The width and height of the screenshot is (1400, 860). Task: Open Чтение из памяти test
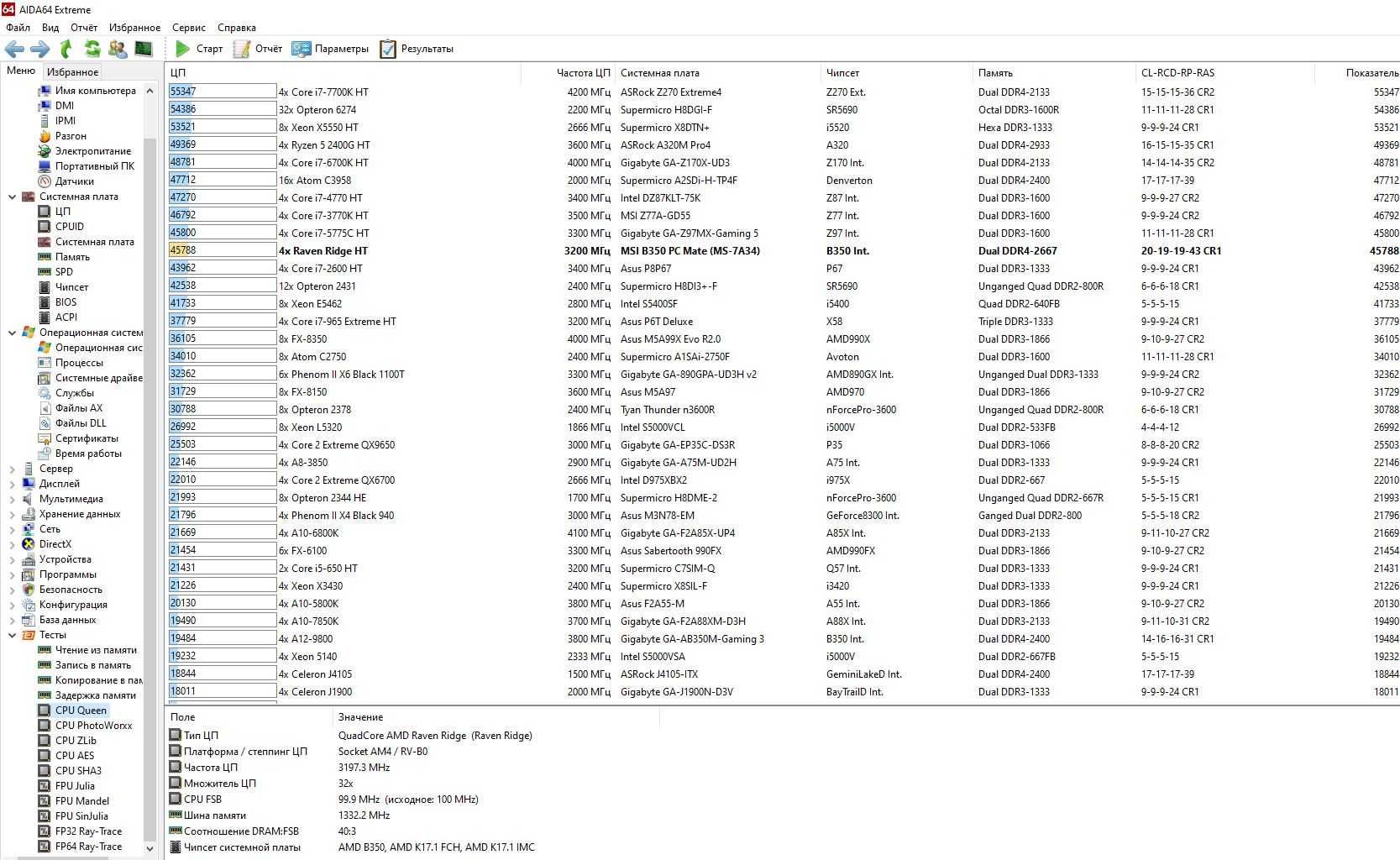pyautogui.click(x=96, y=650)
